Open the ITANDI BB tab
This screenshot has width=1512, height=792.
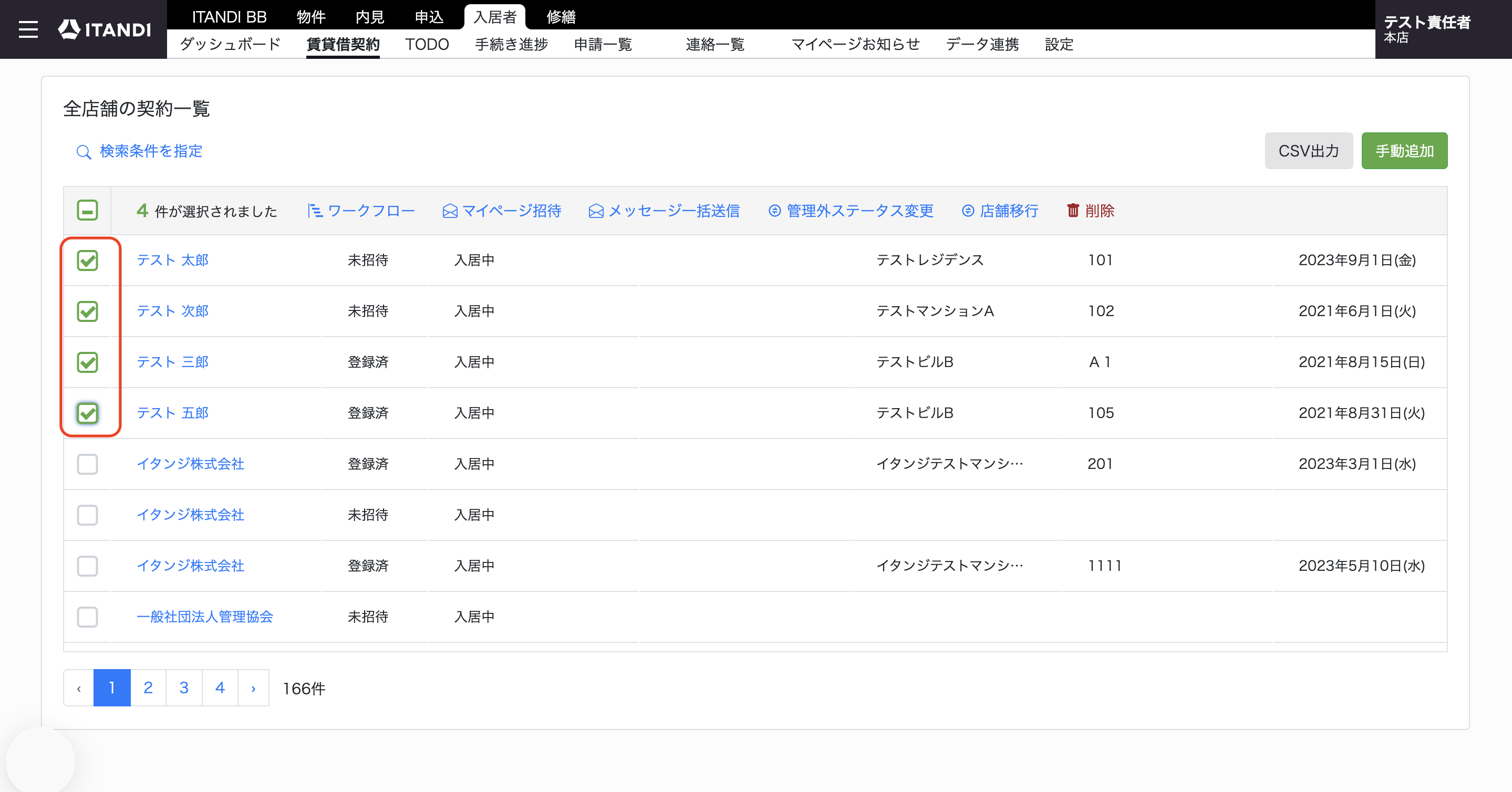click(230, 16)
